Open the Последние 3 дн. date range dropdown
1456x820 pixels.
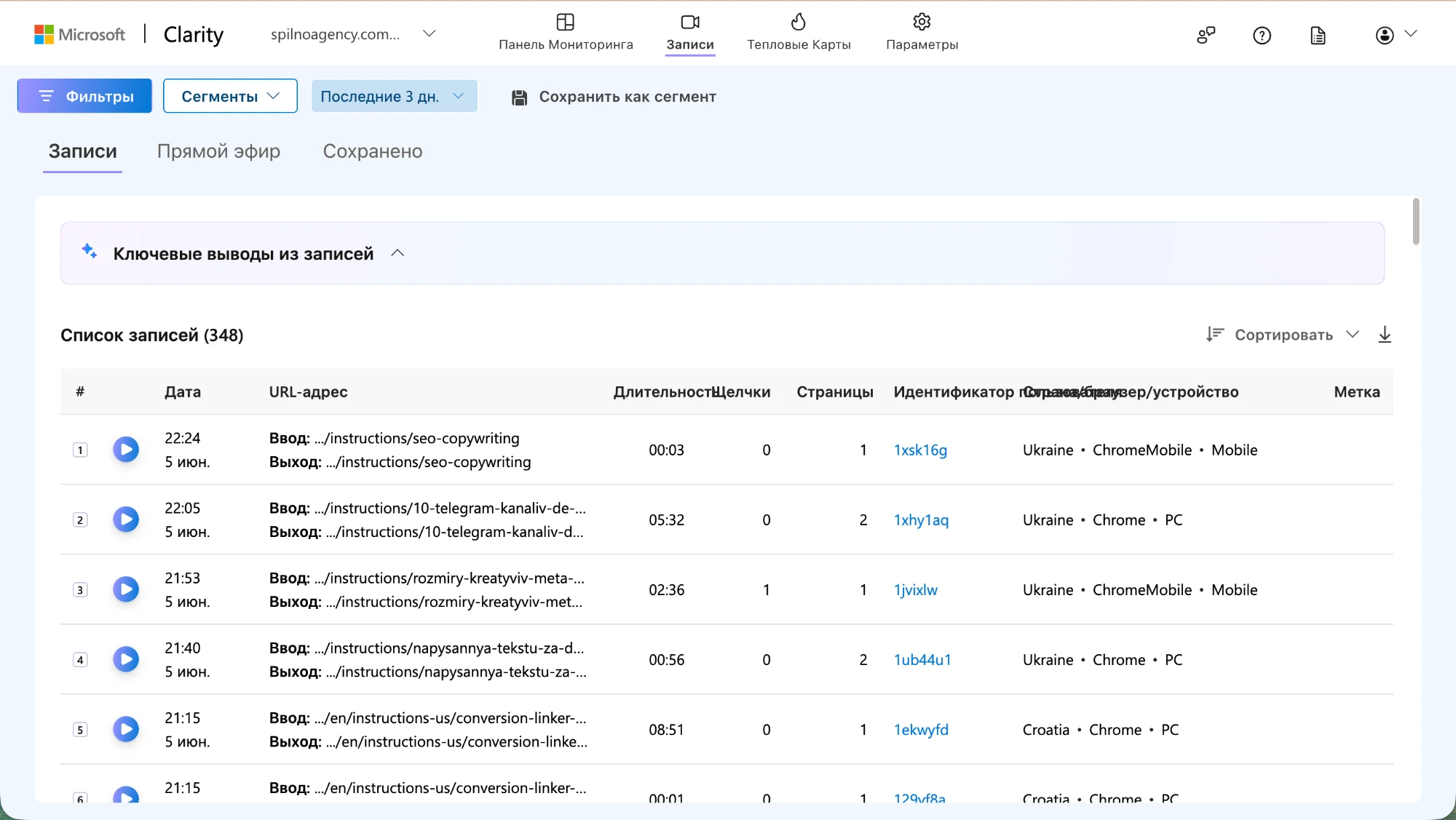click(x=394, y=96)
